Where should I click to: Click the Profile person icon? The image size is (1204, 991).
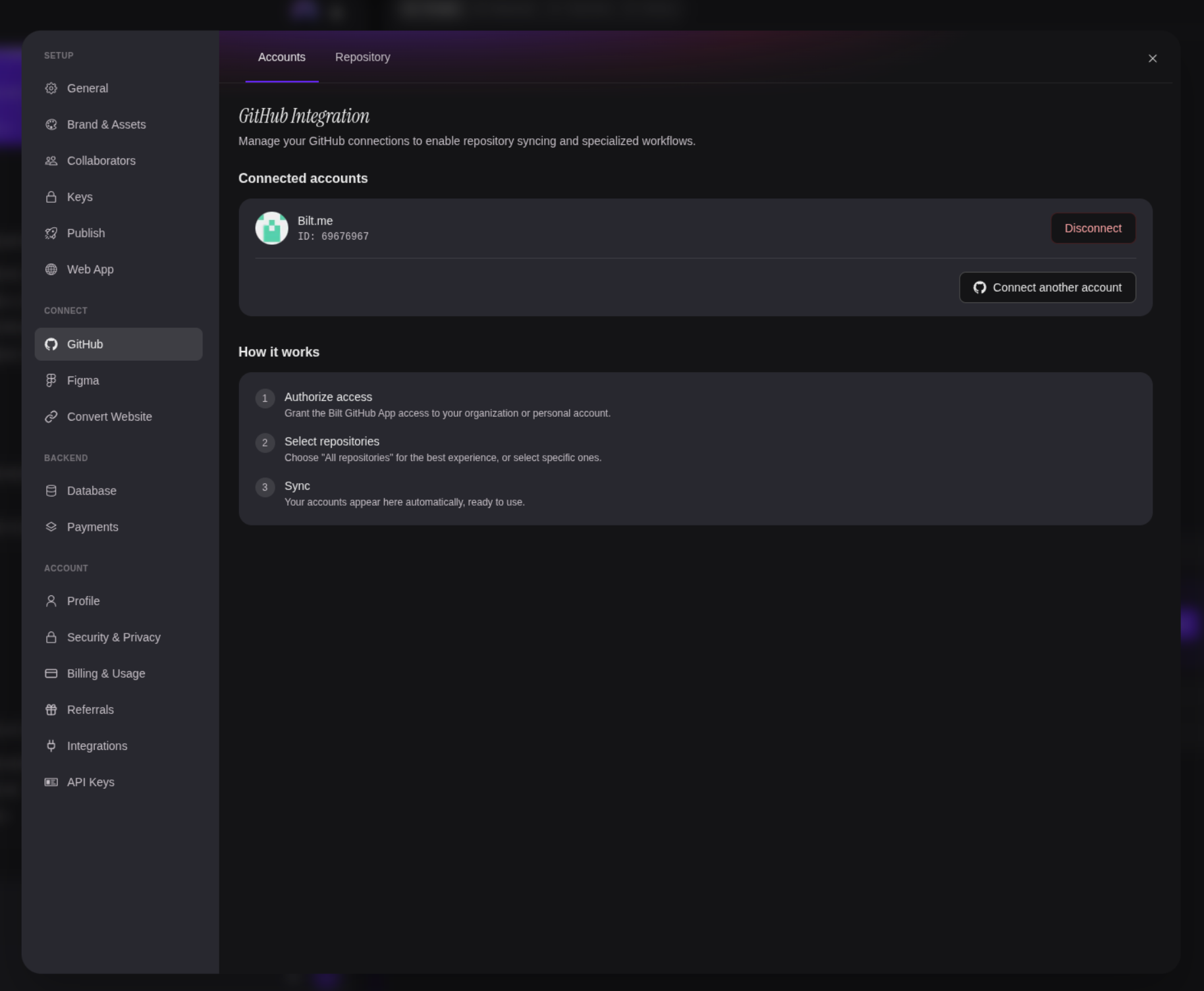pyautogui.click(x=51, y=601)
